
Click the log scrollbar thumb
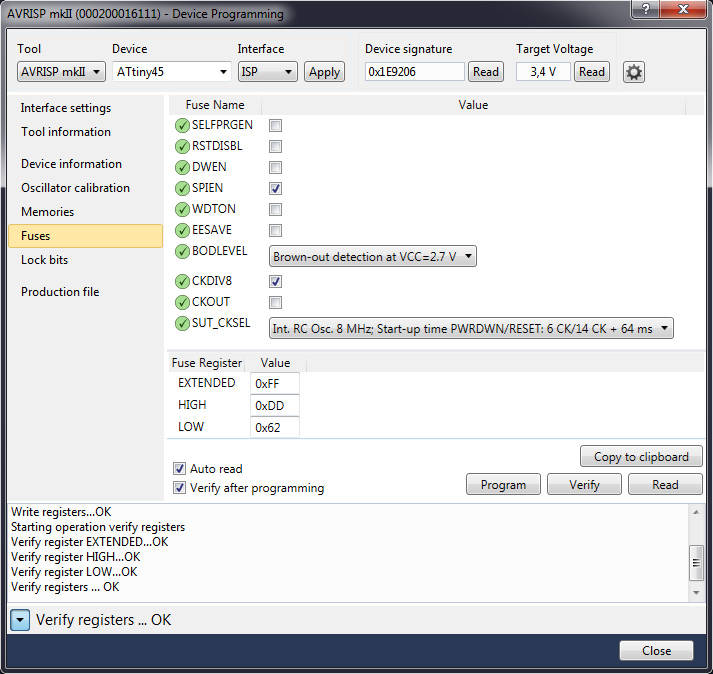pyautogui.click(x=696, y=563)
